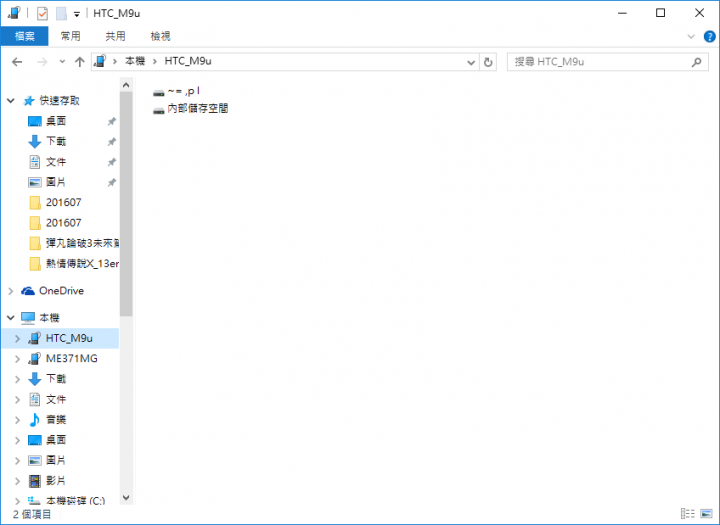The image size is (720, 525).
Task: Open 下載 under quick access
Action: pyautogui.click(x=56, y=141)
